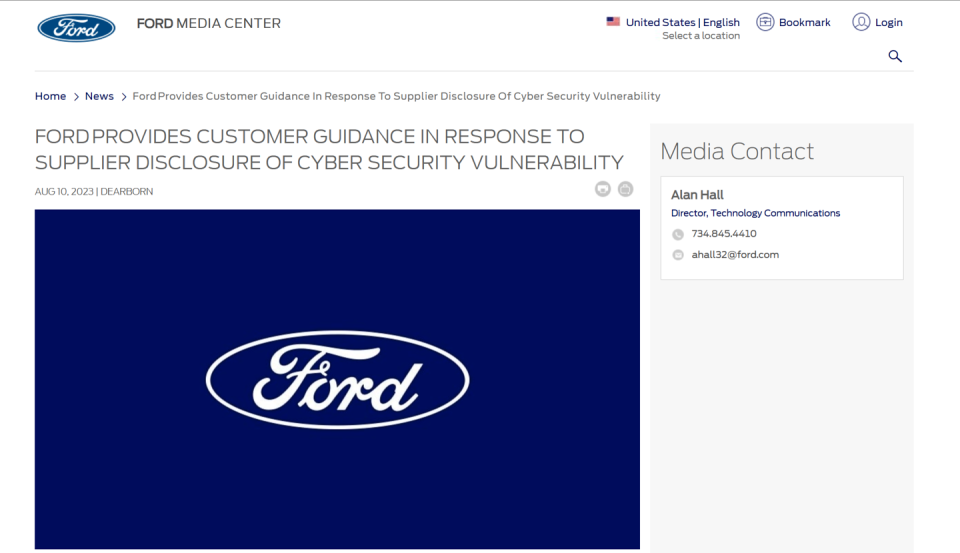This screenshot has height=553, width=960.
Task: Open the search magnifier icon
Action: tap(895, 56)
